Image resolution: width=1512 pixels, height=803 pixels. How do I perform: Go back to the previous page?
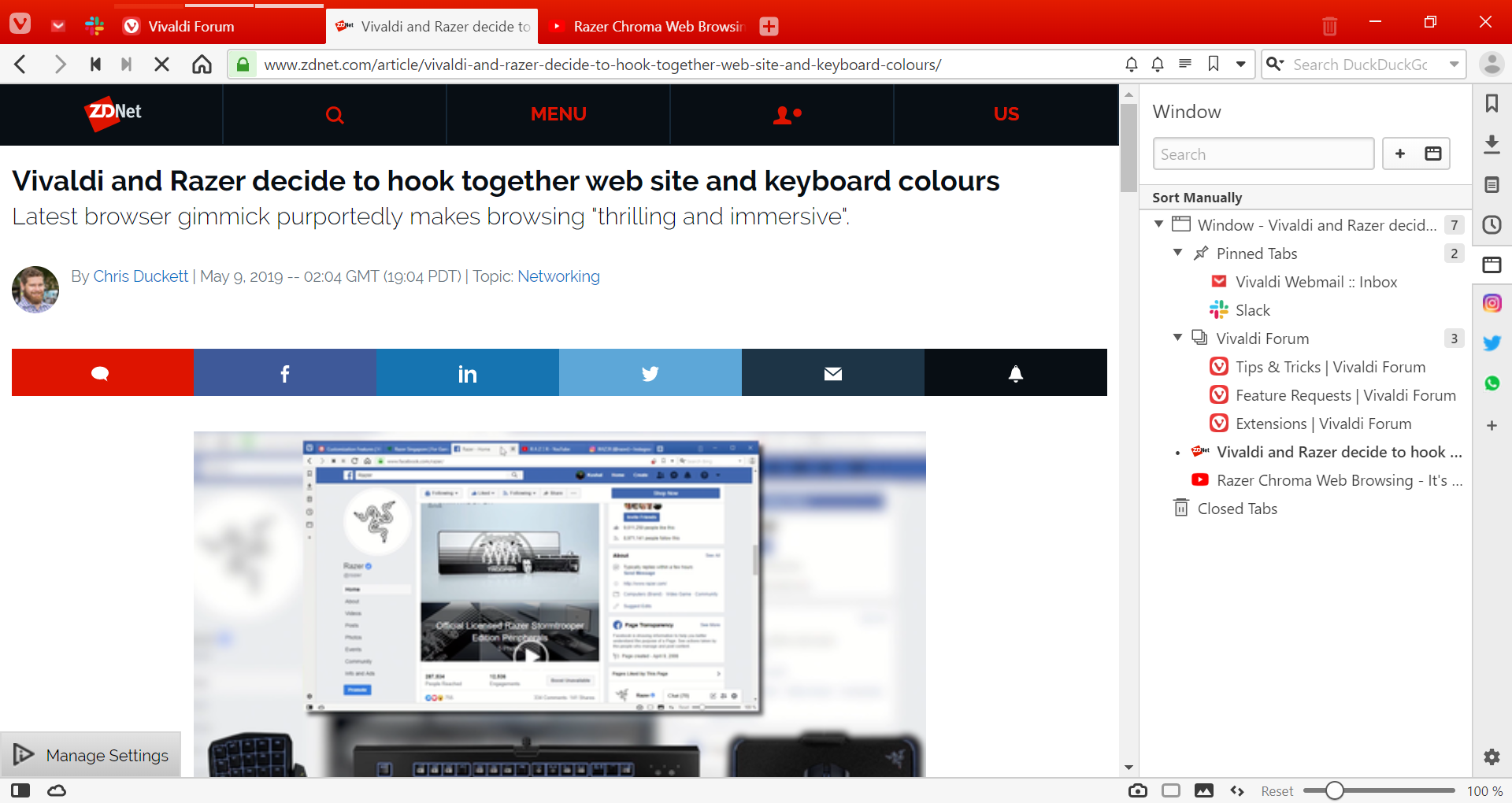21,65
